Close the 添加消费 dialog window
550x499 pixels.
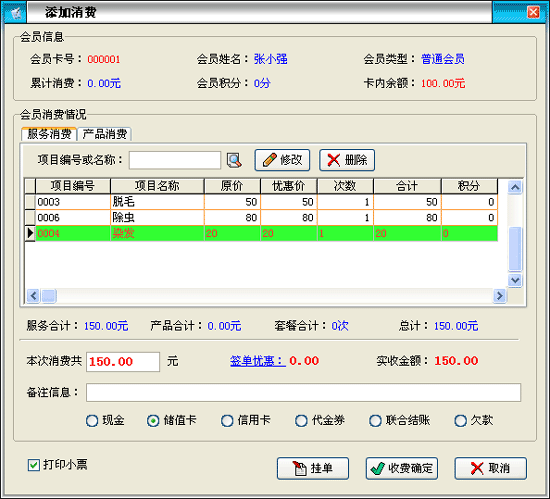(534, 12)
